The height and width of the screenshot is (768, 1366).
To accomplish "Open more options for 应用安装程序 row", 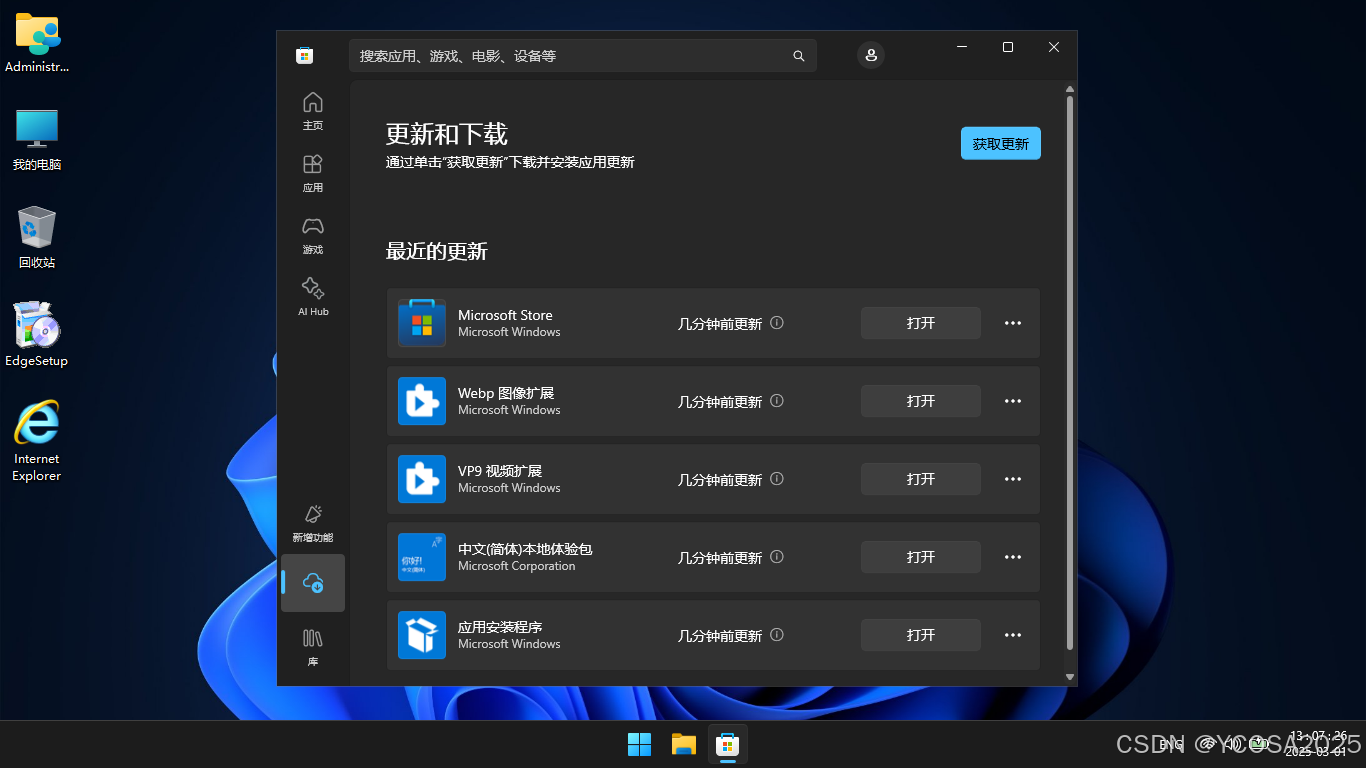I will pyautogui.click(x=1013, y=635).
